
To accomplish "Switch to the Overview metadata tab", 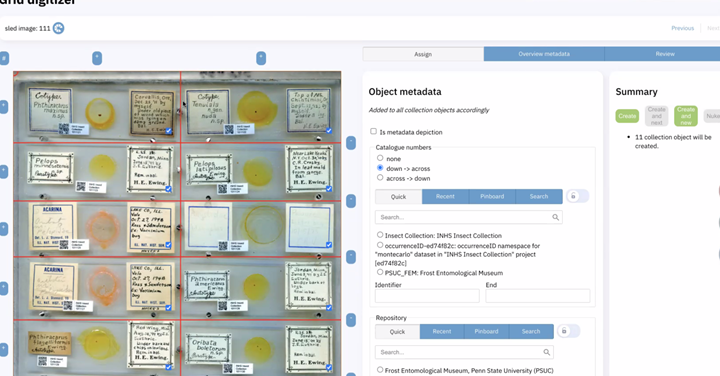I will point(544,54).
